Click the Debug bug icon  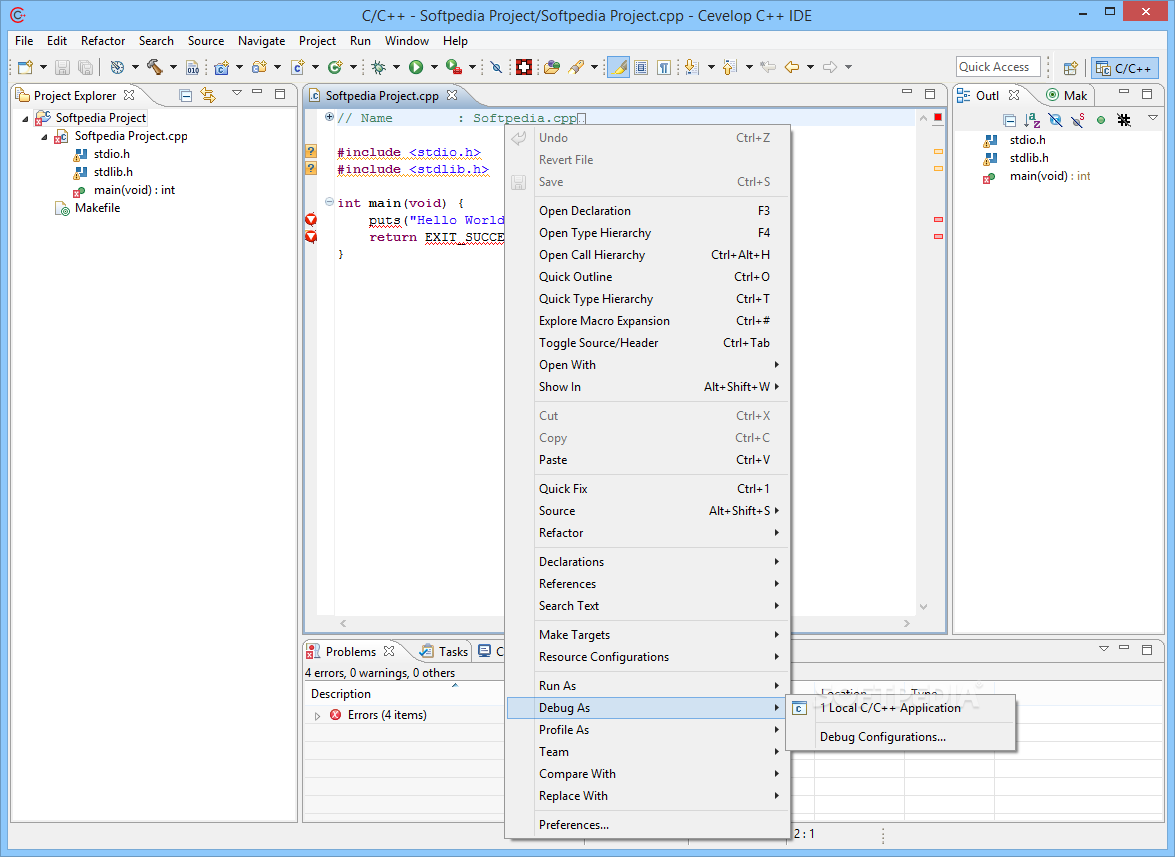[378, 67]
